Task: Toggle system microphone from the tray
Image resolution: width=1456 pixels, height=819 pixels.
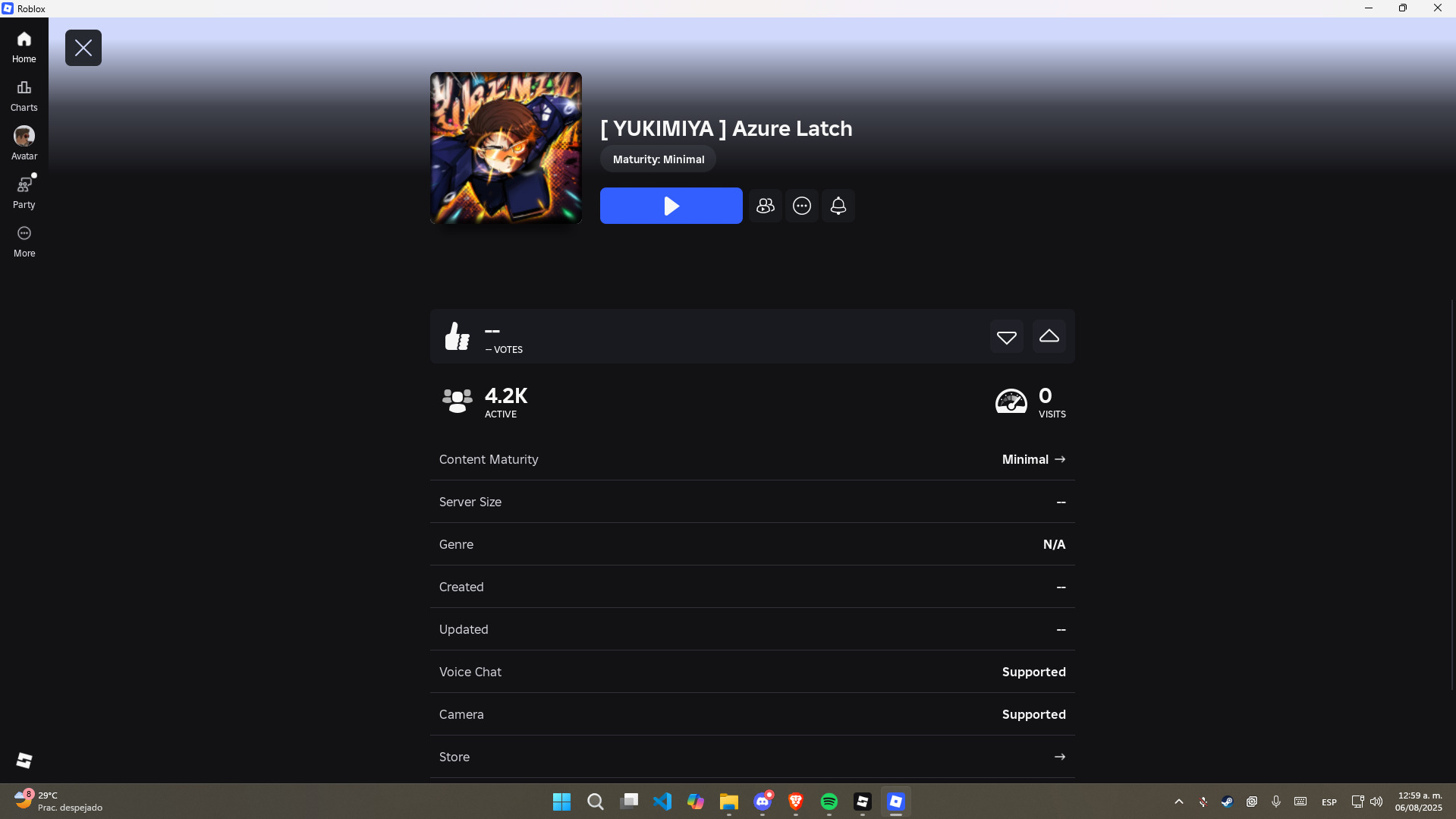Action: click(1276, 802)
